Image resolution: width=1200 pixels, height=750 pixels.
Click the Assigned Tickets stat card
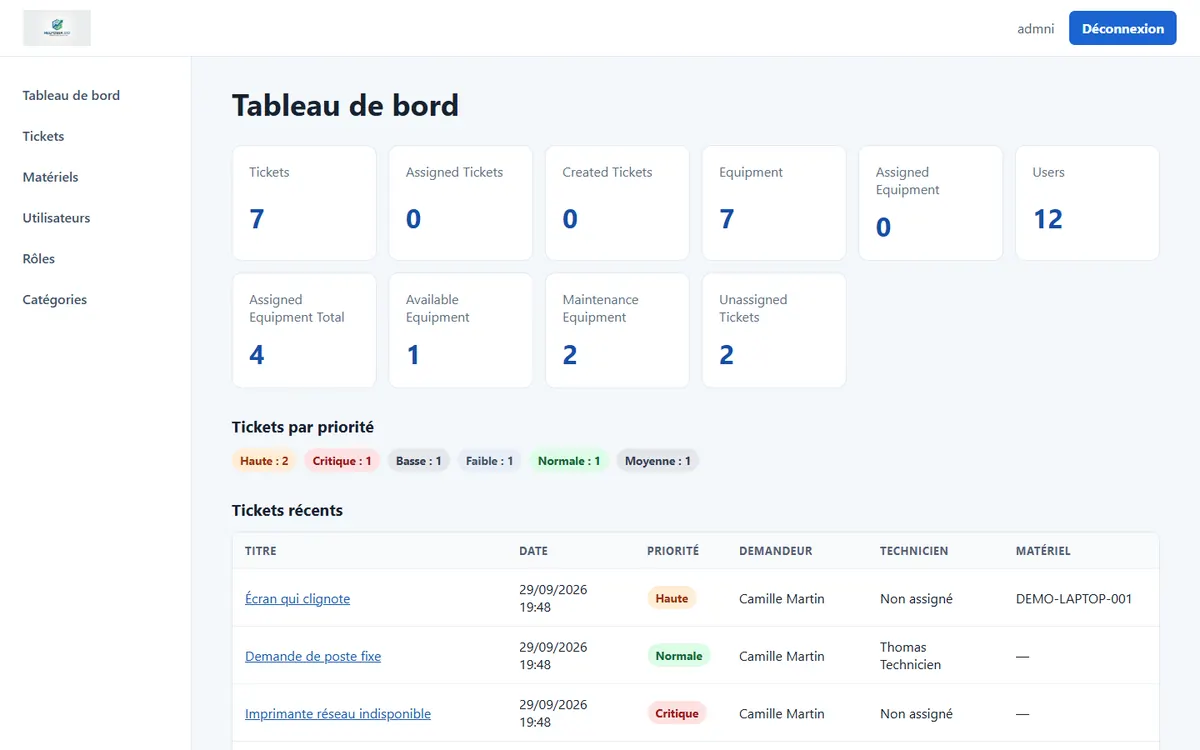click(x=461, y=203)
